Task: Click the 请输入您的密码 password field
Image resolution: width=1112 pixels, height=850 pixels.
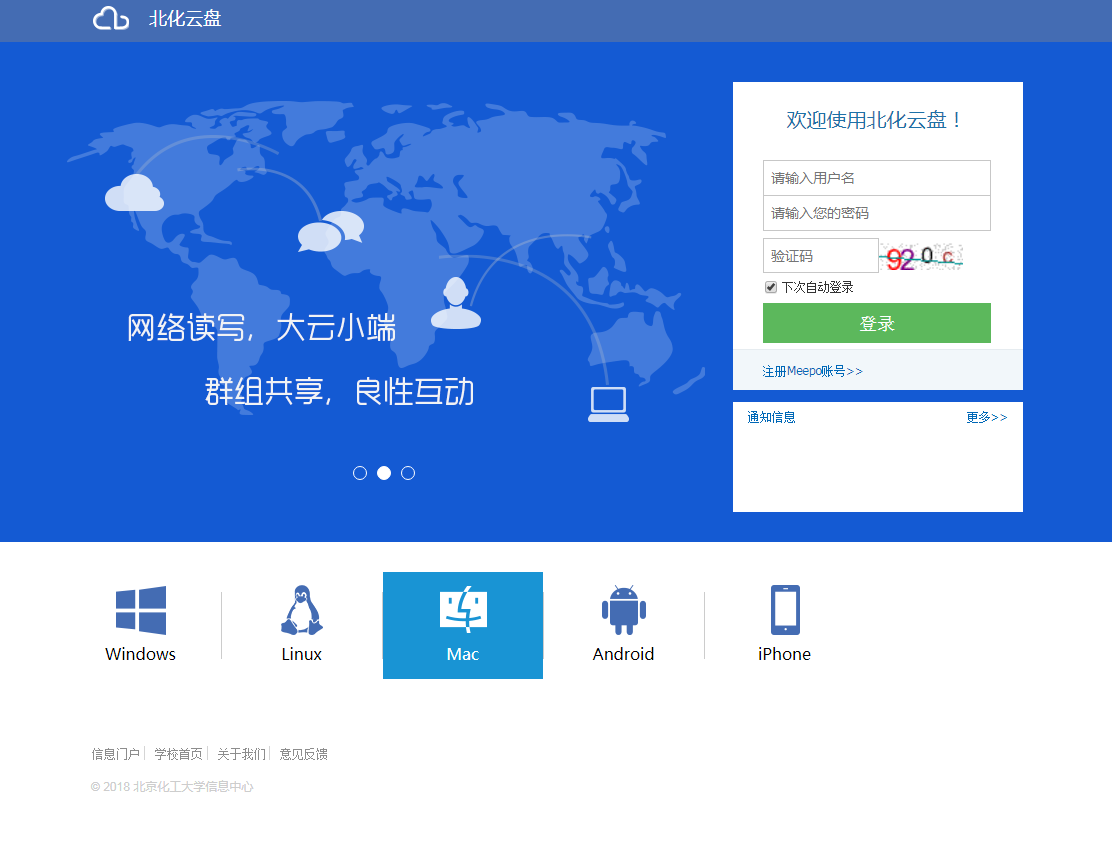Action: (876, 213)
